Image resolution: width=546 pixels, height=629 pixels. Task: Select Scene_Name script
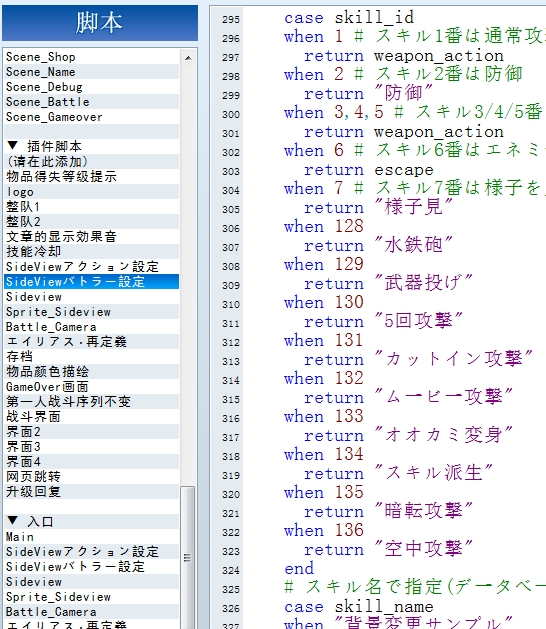(91, 72)
